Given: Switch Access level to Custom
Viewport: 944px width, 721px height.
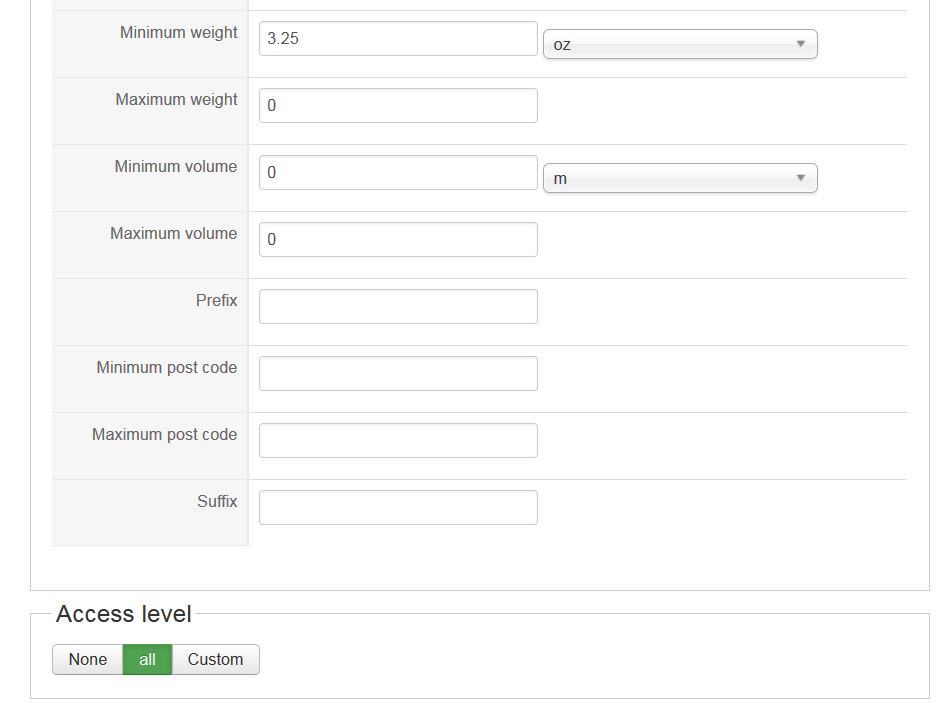Looking at the screenshot, I should pos(215,660).
